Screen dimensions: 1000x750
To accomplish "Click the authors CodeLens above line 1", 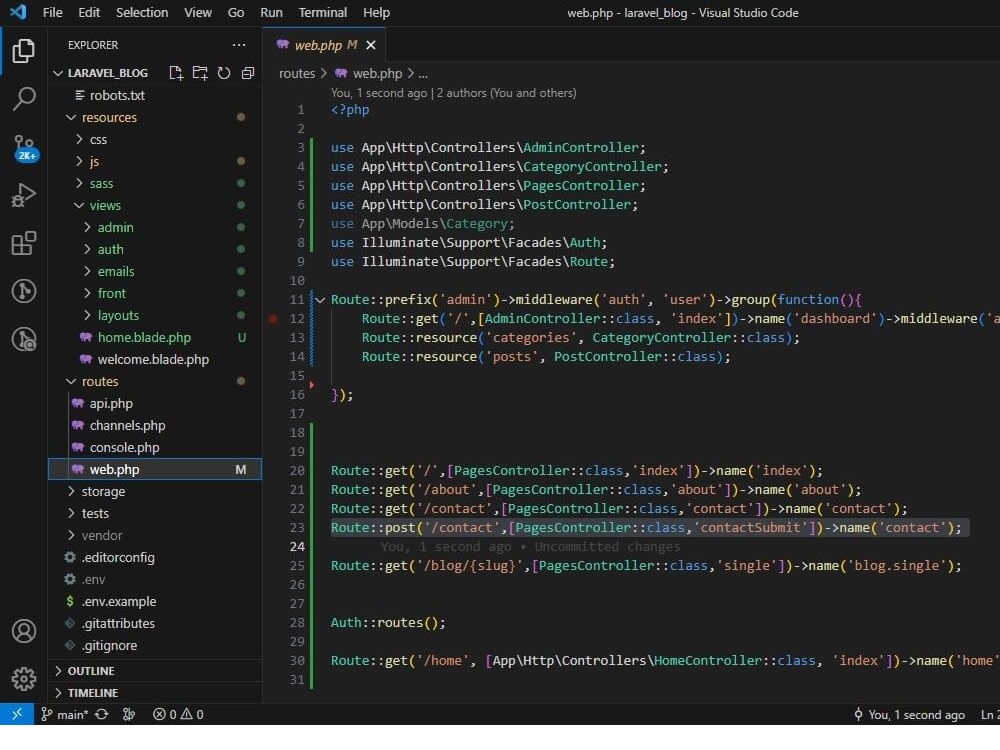I will 453,93.
